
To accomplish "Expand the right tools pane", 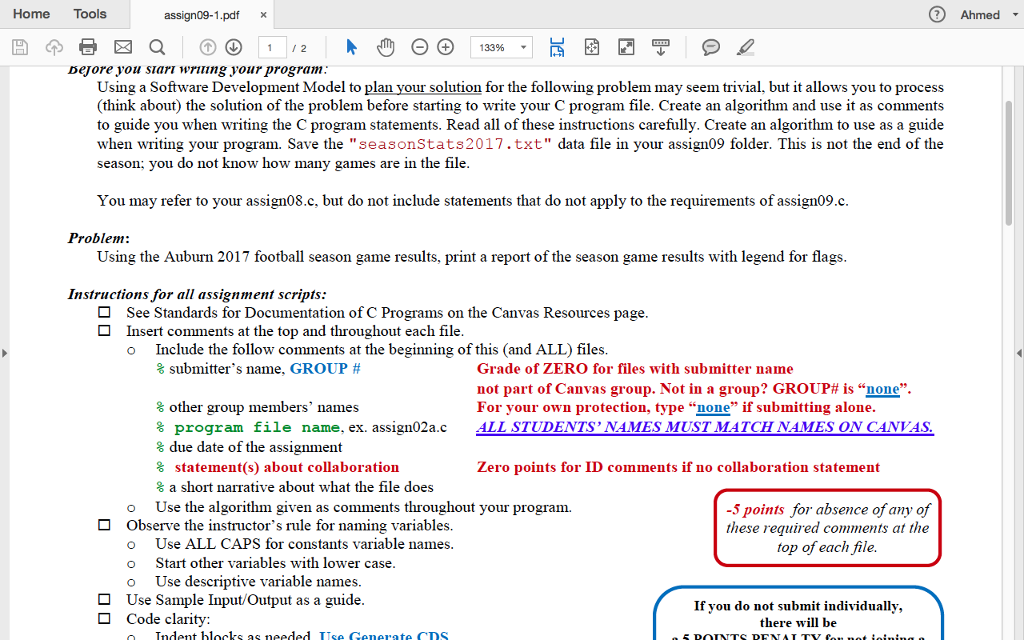I will coord(1017,352).
